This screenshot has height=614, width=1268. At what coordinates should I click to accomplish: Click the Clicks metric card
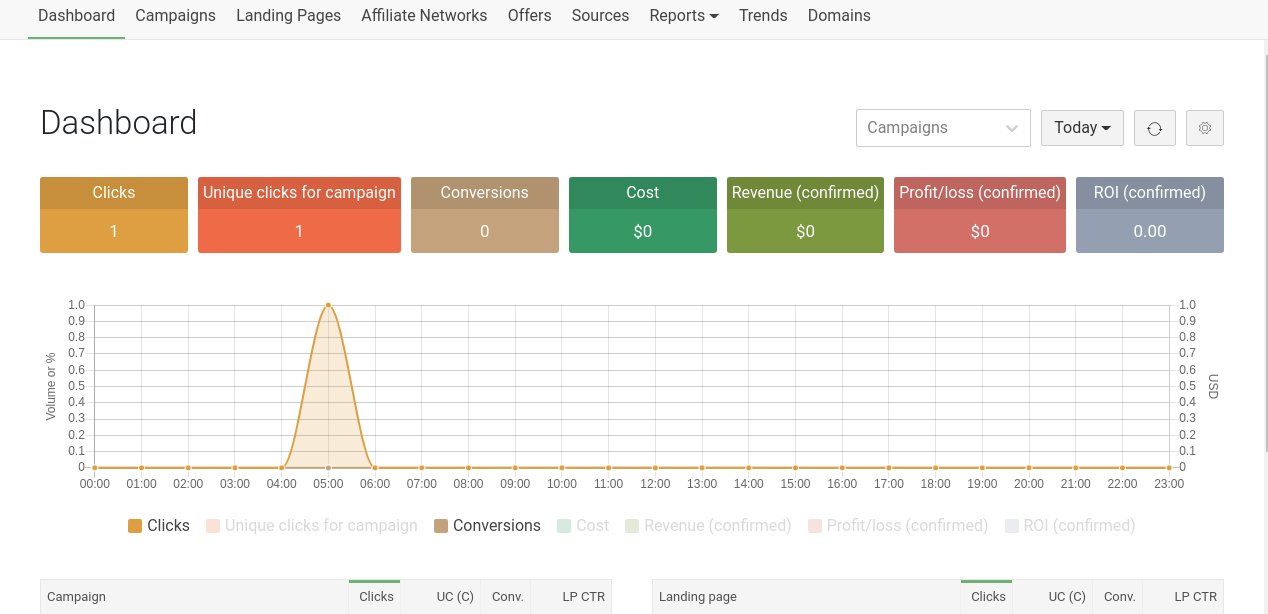click(x=114, y=215)
